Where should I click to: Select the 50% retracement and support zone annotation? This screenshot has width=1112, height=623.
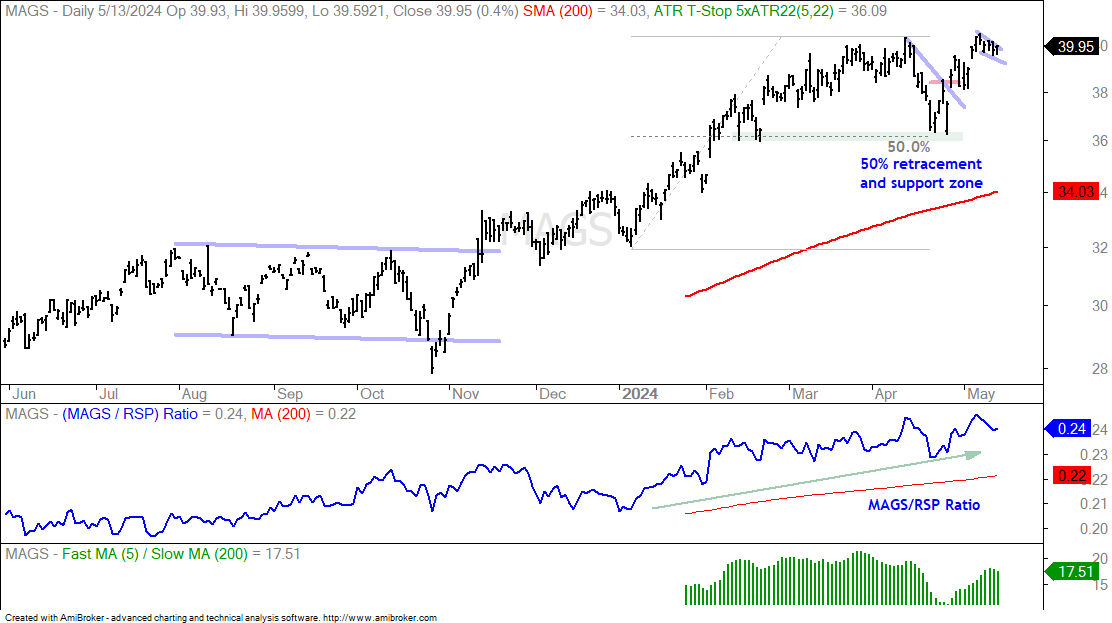coord(921,174)
